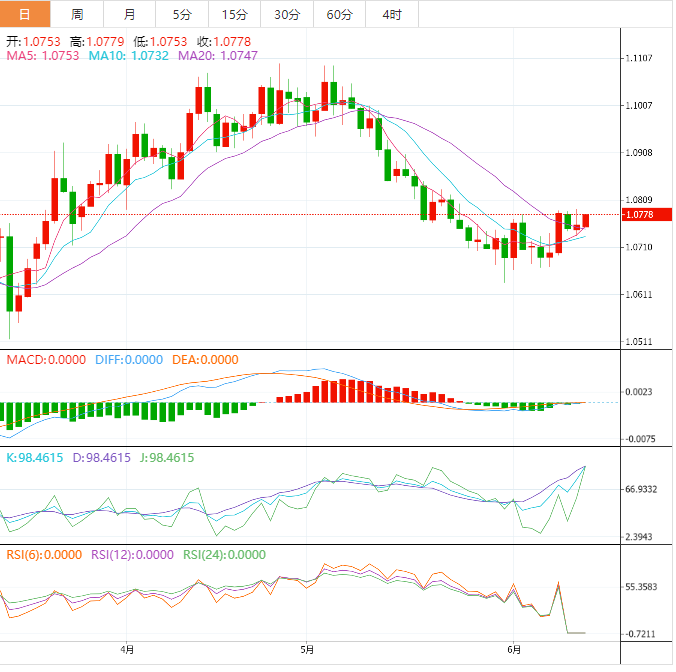
Task: Click the 2.3943 KDJ axis label
Action: tap(639, 537)
